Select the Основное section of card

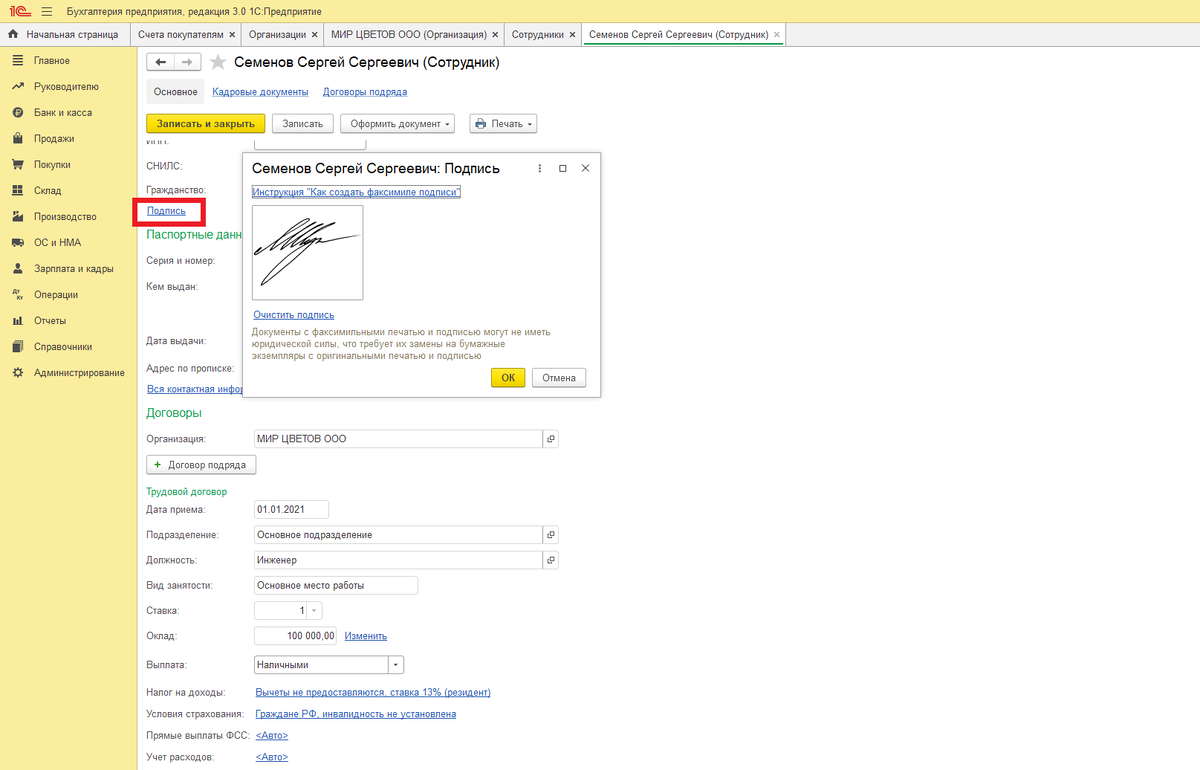tap(176, 92)
